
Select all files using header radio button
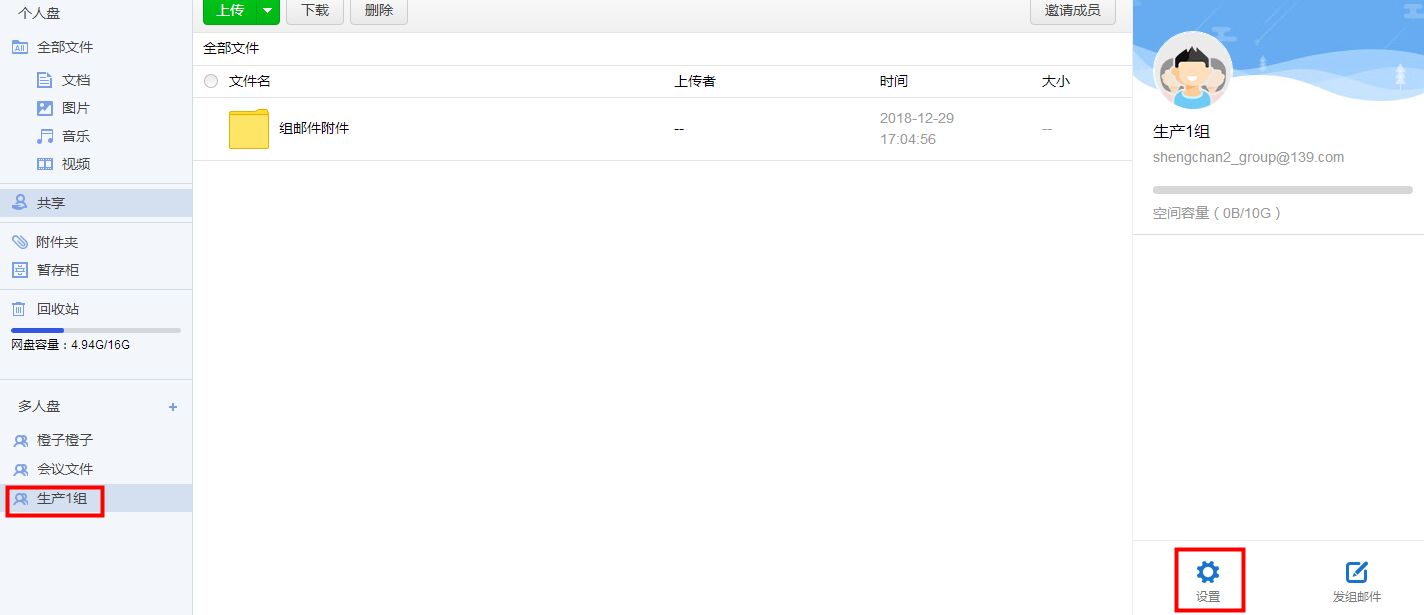click(211, 81)
